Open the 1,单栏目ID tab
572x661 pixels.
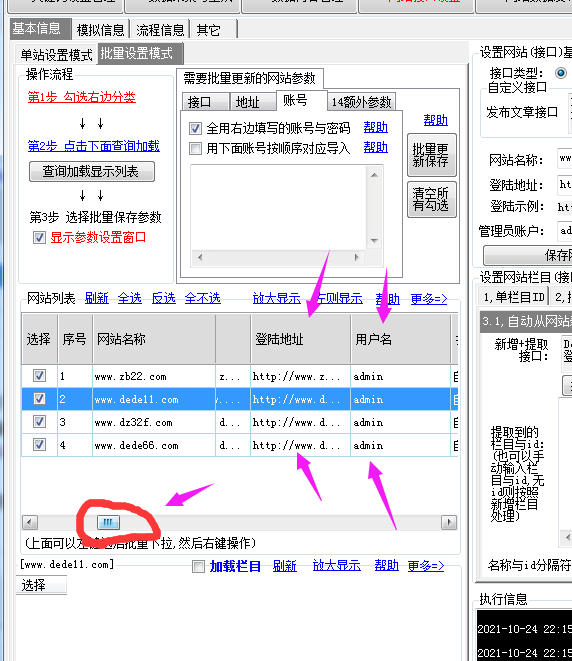514,297
